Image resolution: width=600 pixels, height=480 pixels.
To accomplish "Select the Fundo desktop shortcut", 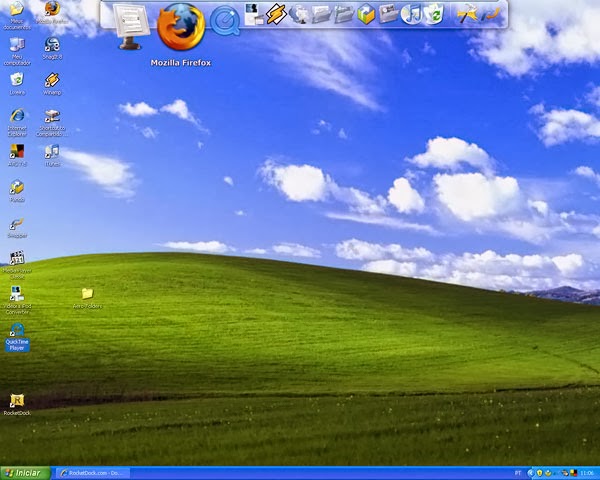I will click(x=17, y=191).
